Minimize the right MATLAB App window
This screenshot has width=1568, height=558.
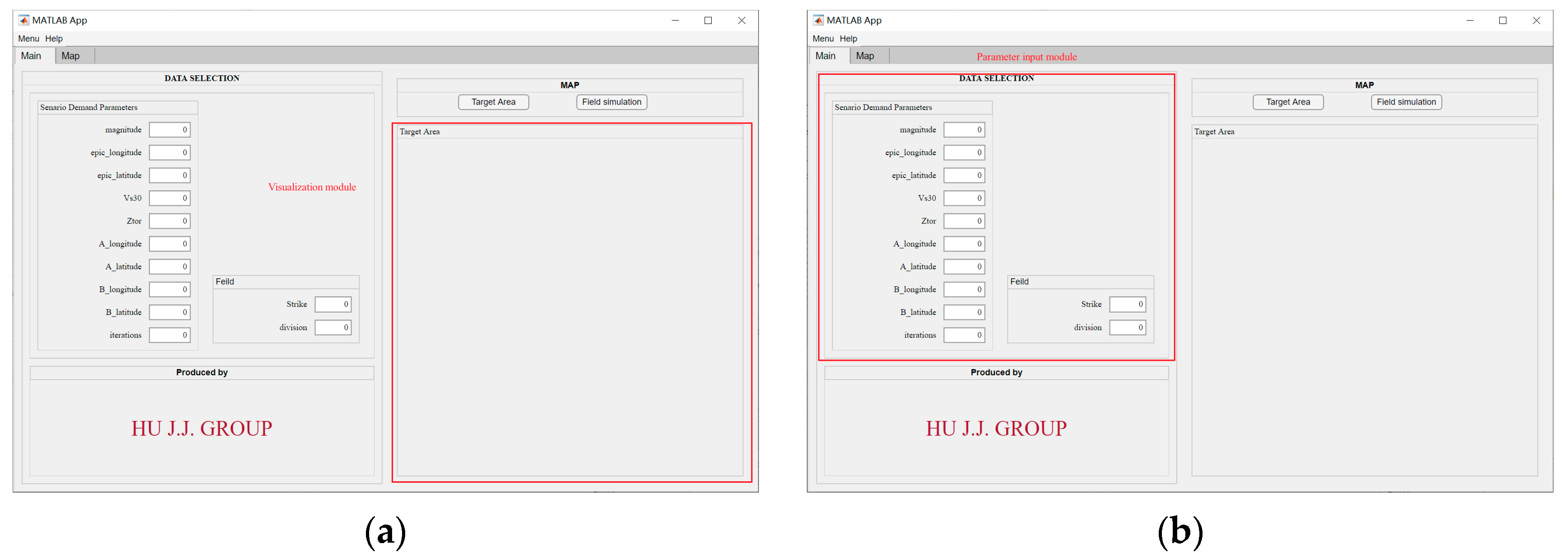[1469, 21]
